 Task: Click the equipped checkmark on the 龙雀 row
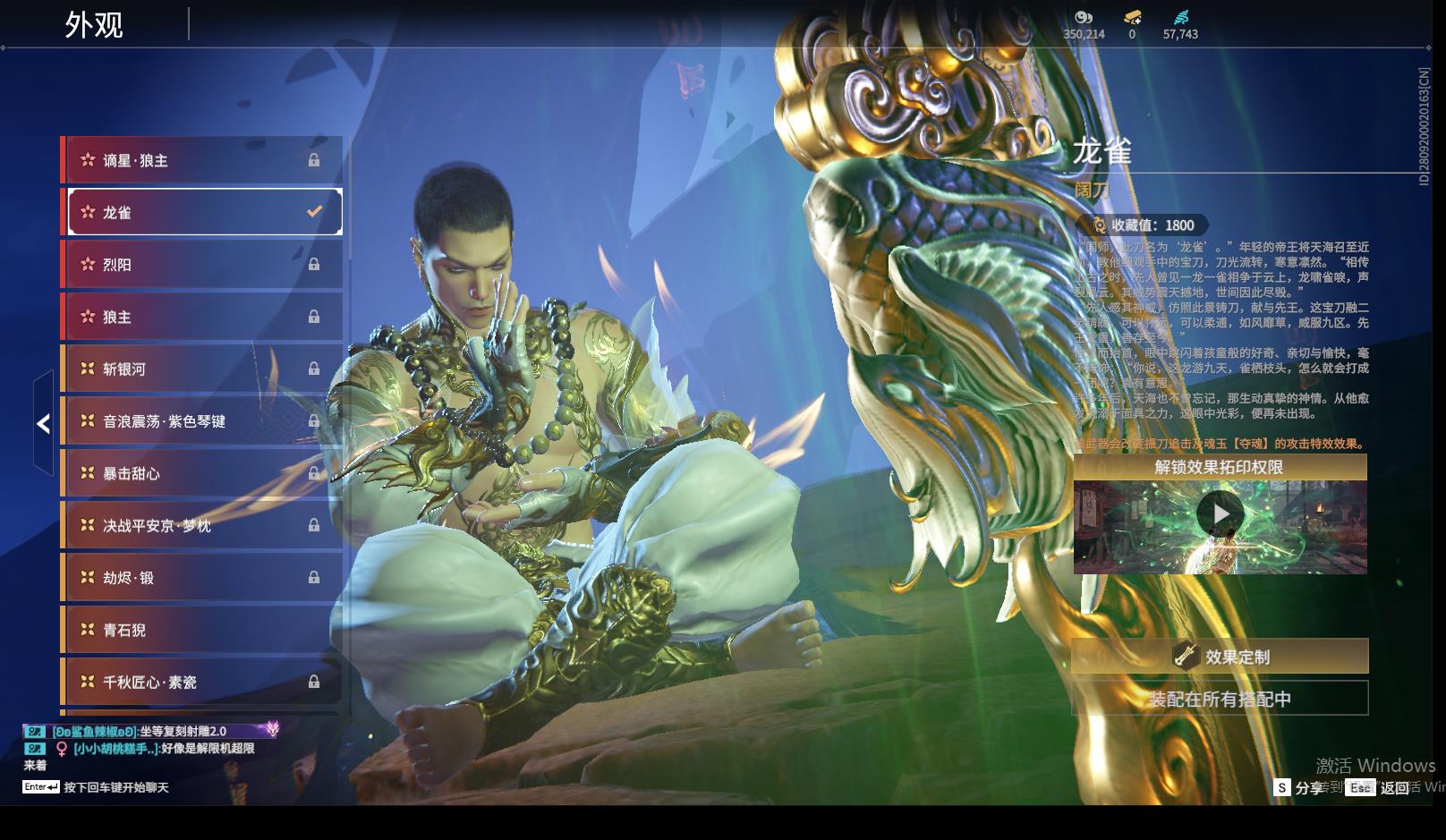point(314,212)
